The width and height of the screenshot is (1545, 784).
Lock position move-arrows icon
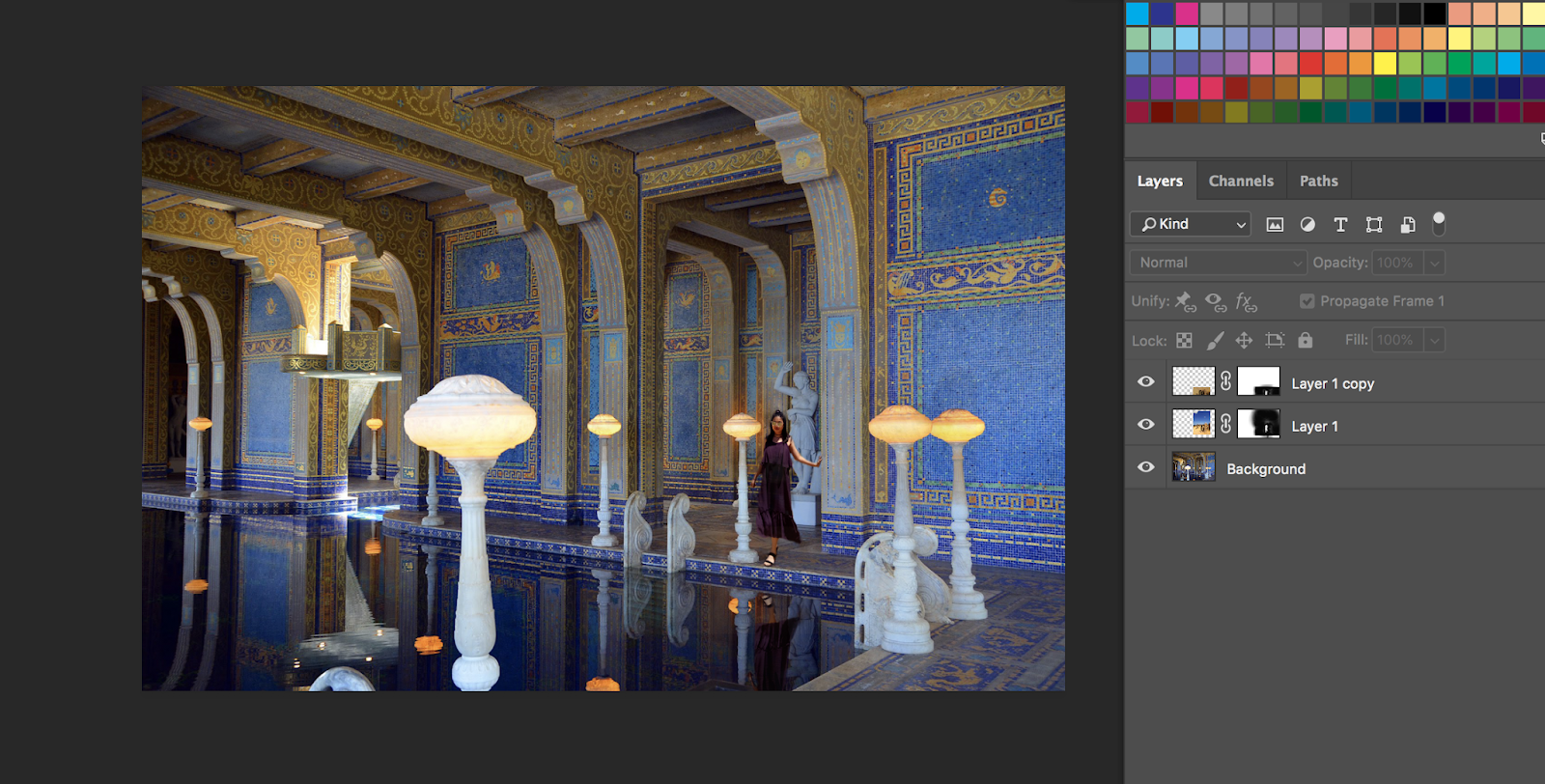1244,340
